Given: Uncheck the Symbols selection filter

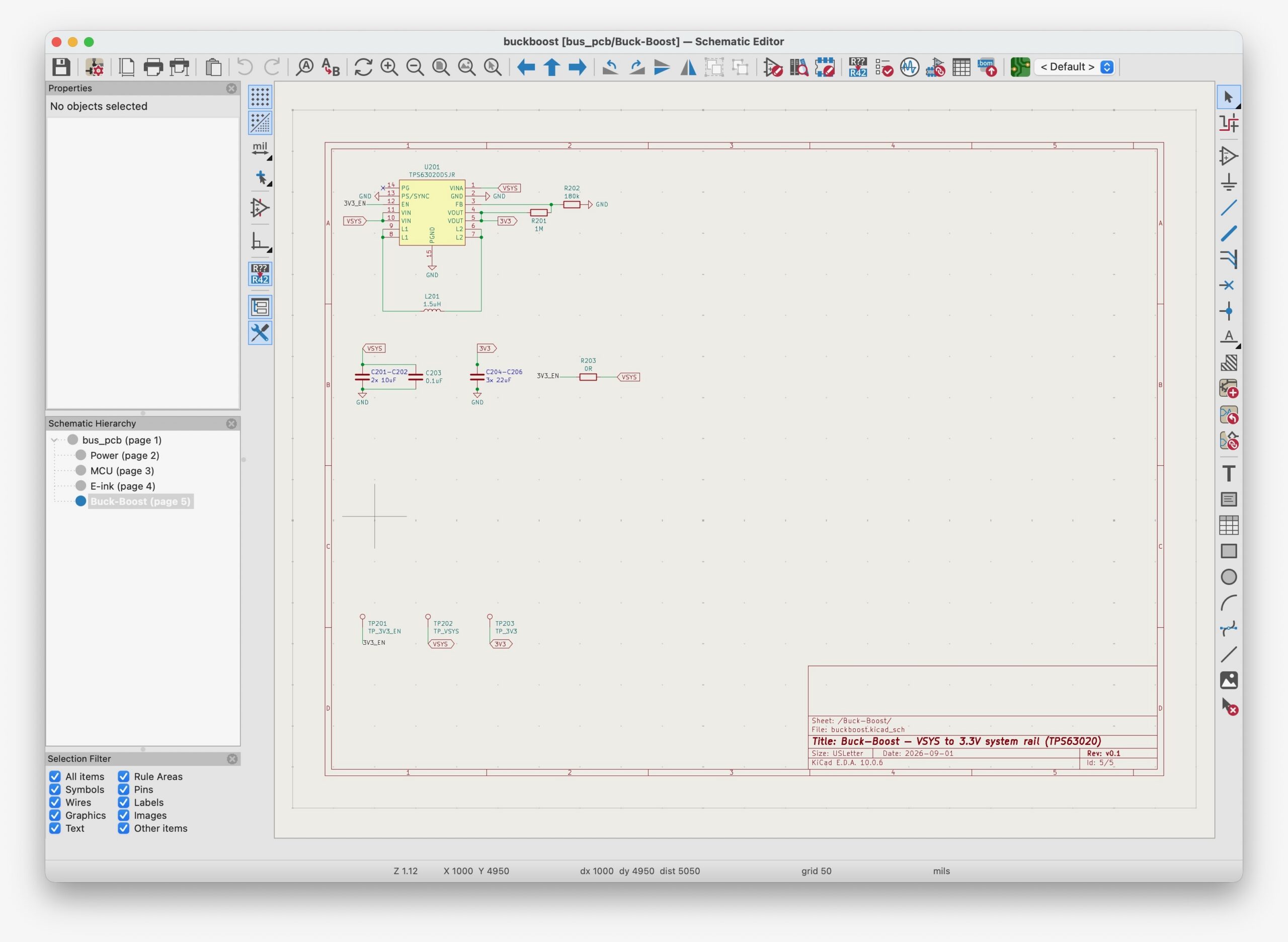Looking at the screenshot, I should tap(55, 789).
